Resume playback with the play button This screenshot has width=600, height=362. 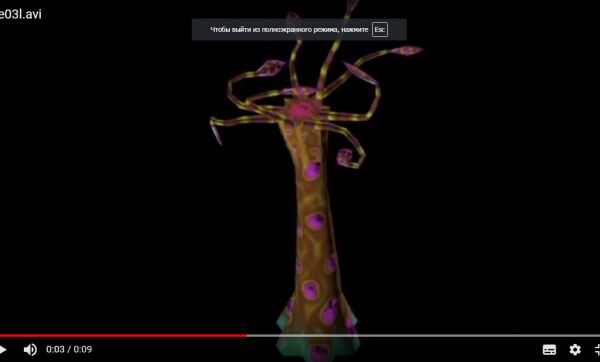[2, 349]
